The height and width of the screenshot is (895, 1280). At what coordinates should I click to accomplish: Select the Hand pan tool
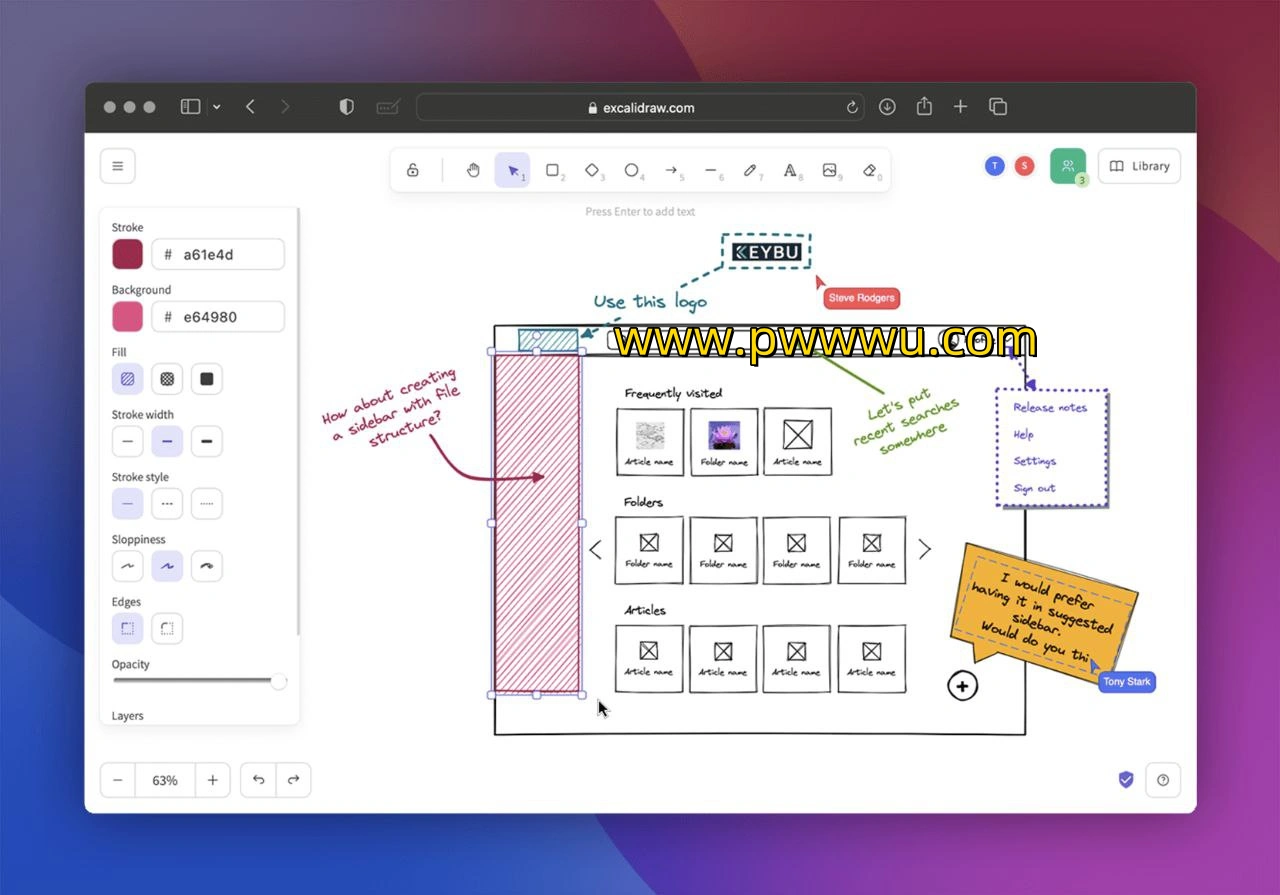473,171
